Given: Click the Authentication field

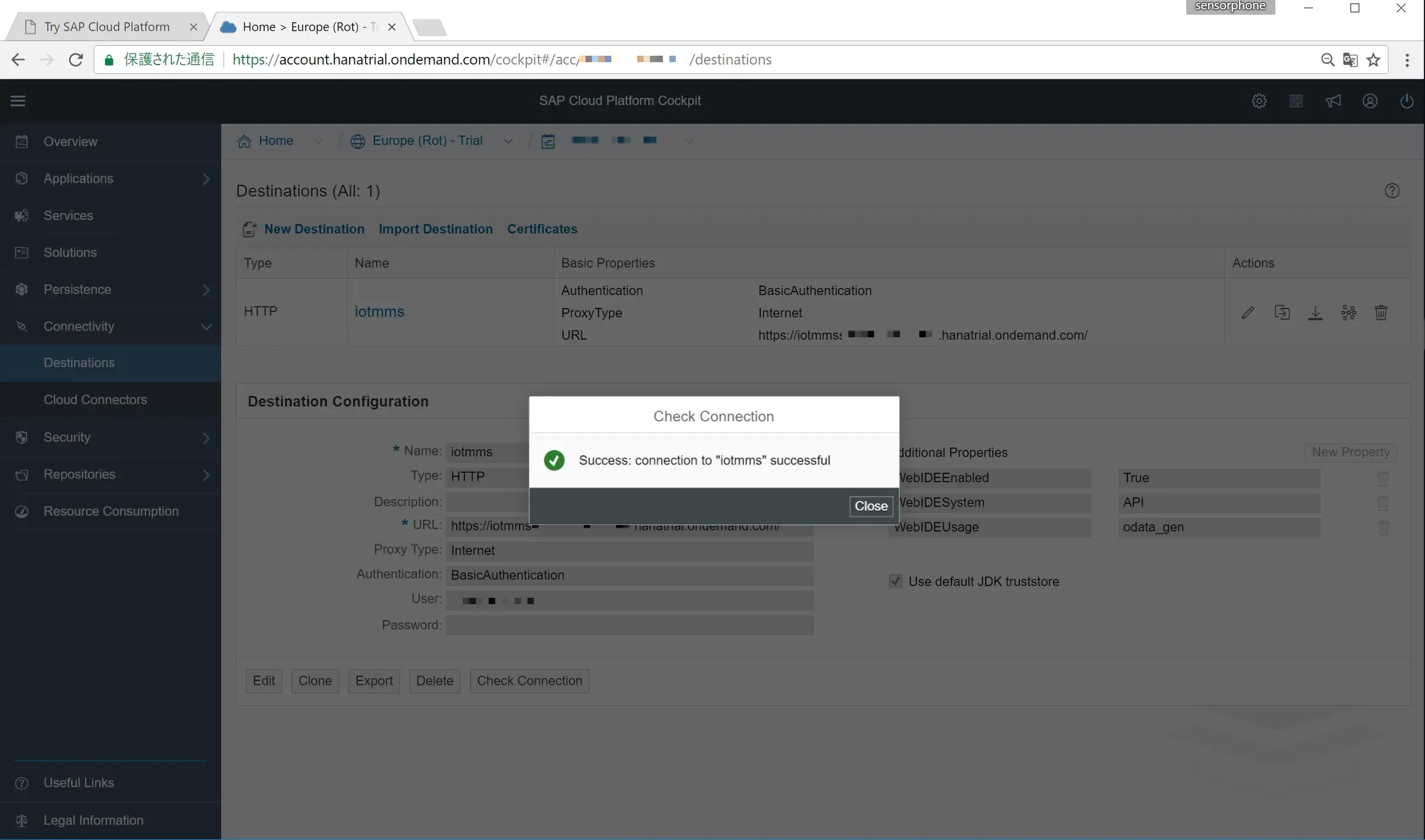Looking at the screenshot, I should point(629,575).
